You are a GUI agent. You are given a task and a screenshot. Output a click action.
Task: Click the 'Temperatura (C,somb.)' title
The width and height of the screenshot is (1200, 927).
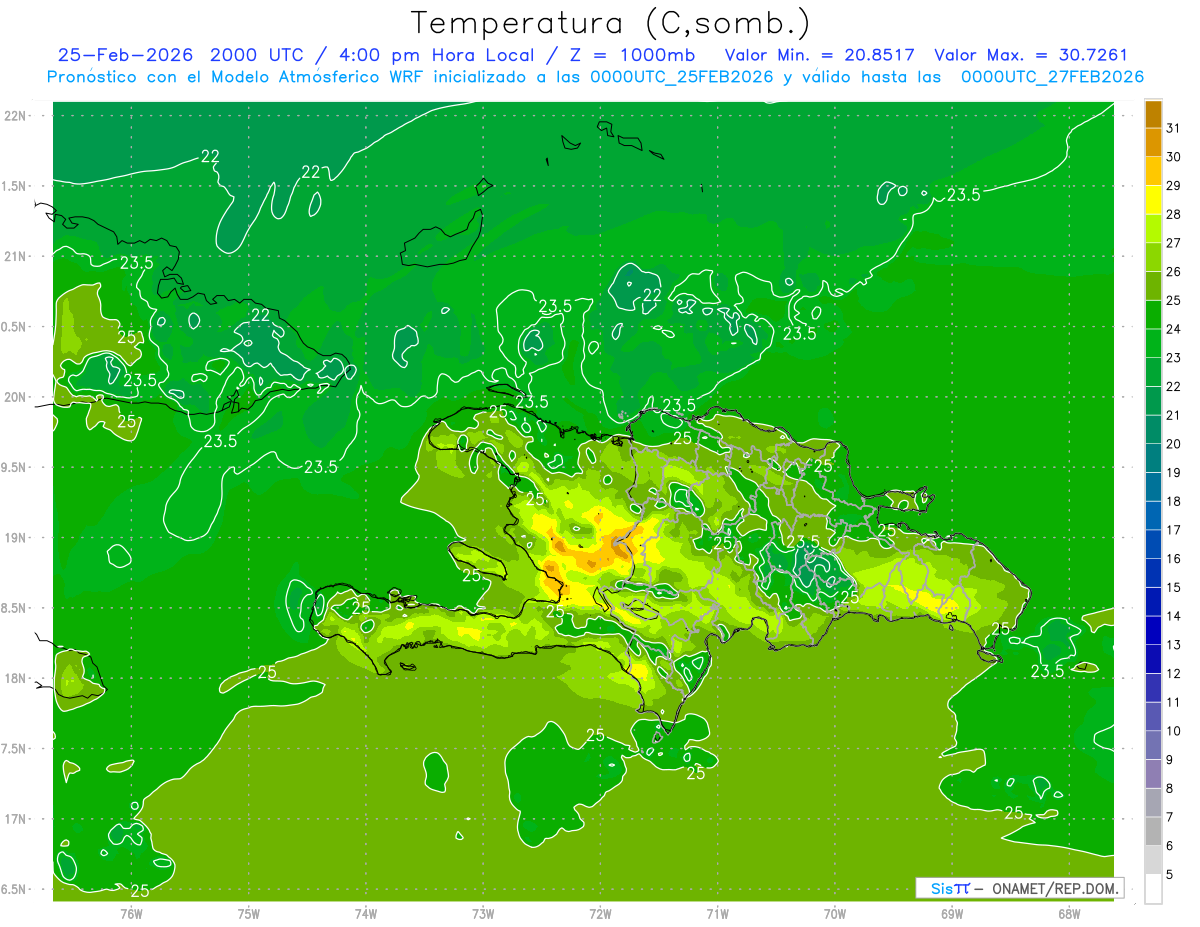(610, 23)
